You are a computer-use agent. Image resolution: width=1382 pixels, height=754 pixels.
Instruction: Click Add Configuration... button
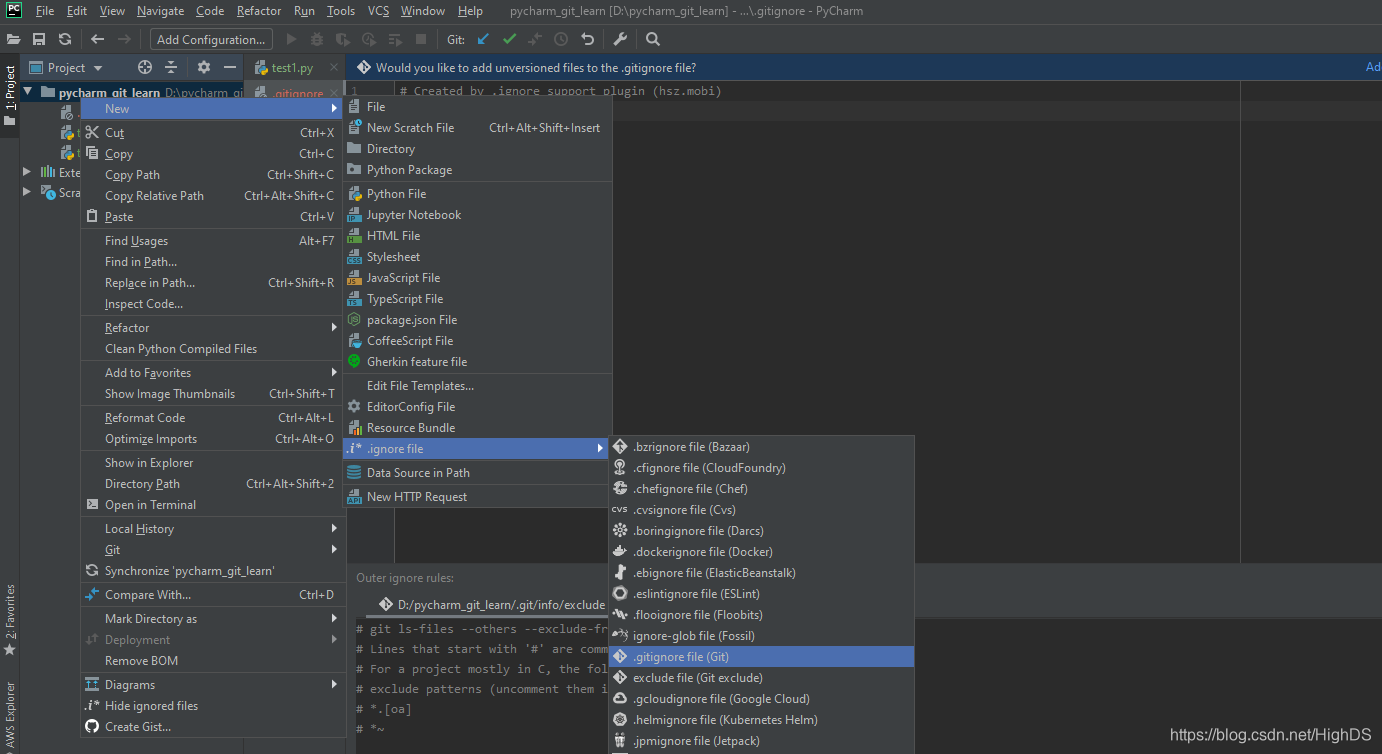click(212, 39)
